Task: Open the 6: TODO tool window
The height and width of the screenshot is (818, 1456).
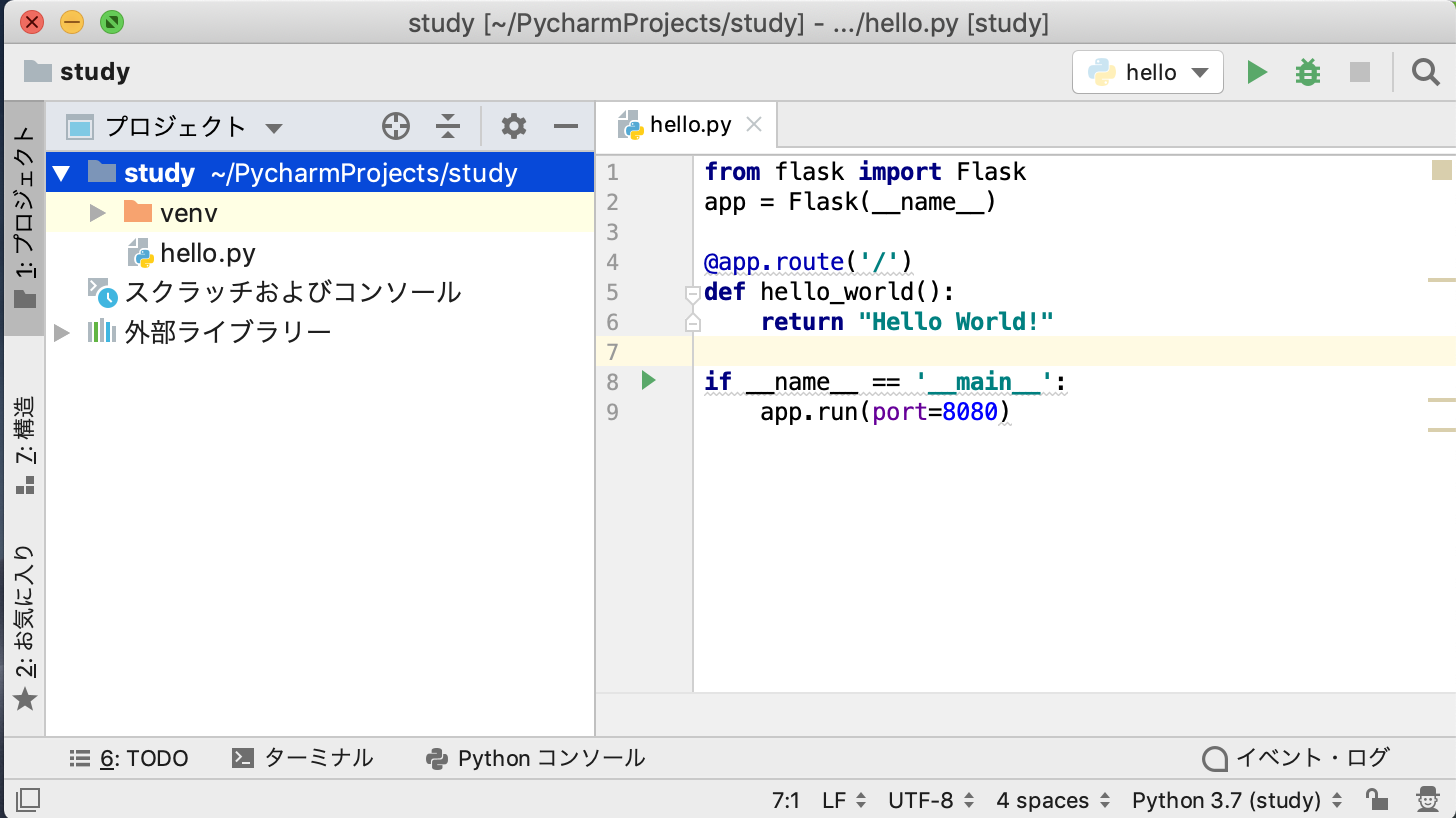Action: point(129,758)
